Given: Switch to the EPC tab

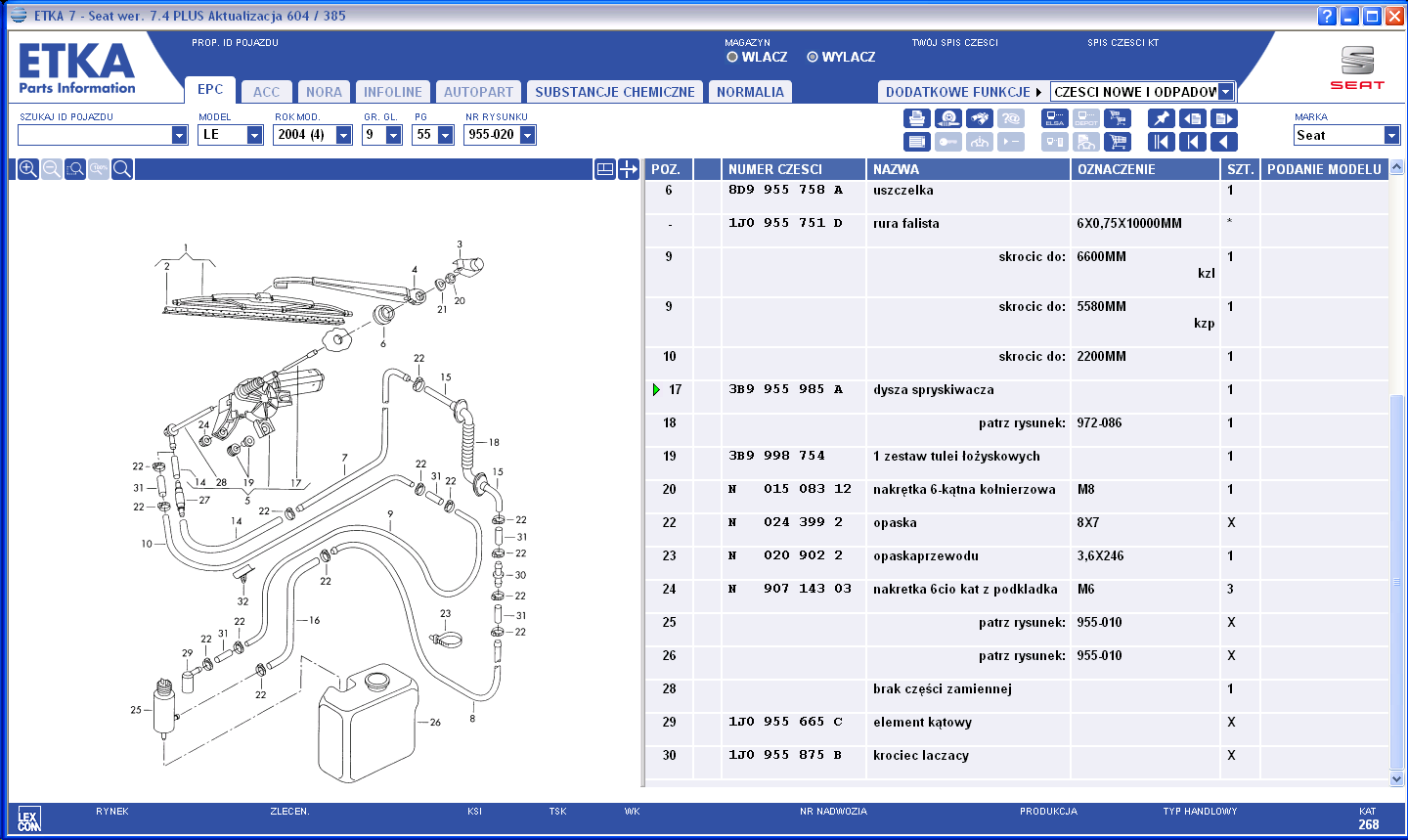Looking at the screenshot, I should tap(210, 89).
